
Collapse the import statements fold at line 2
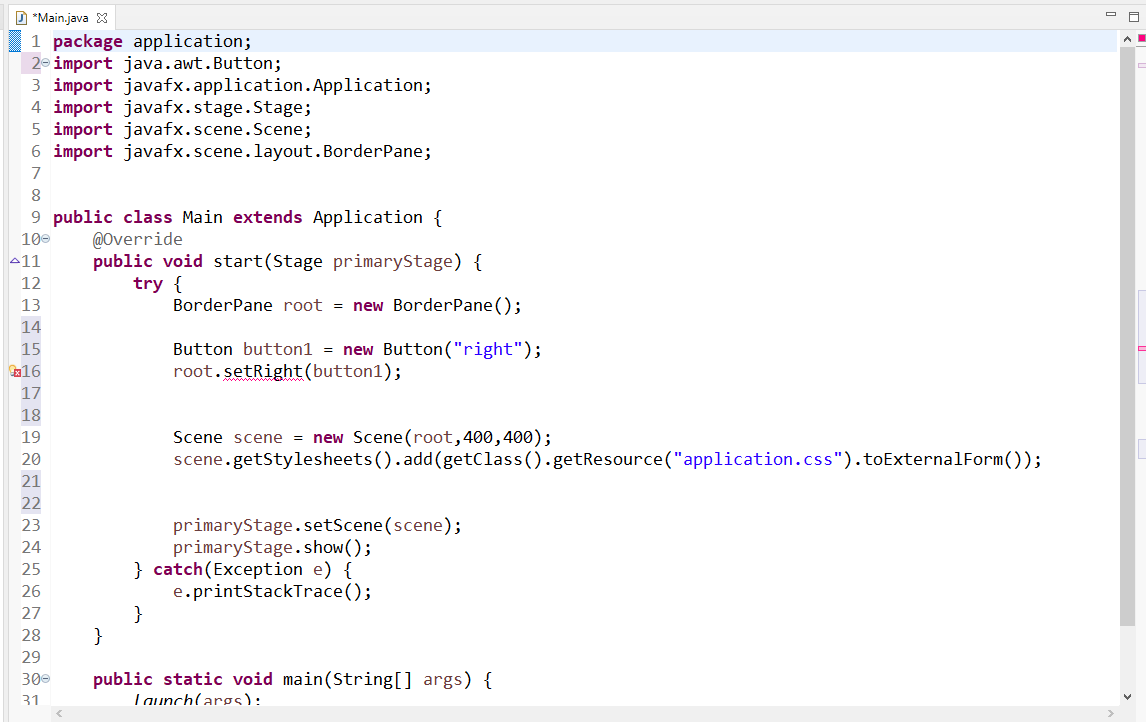(x=45, y=62)
